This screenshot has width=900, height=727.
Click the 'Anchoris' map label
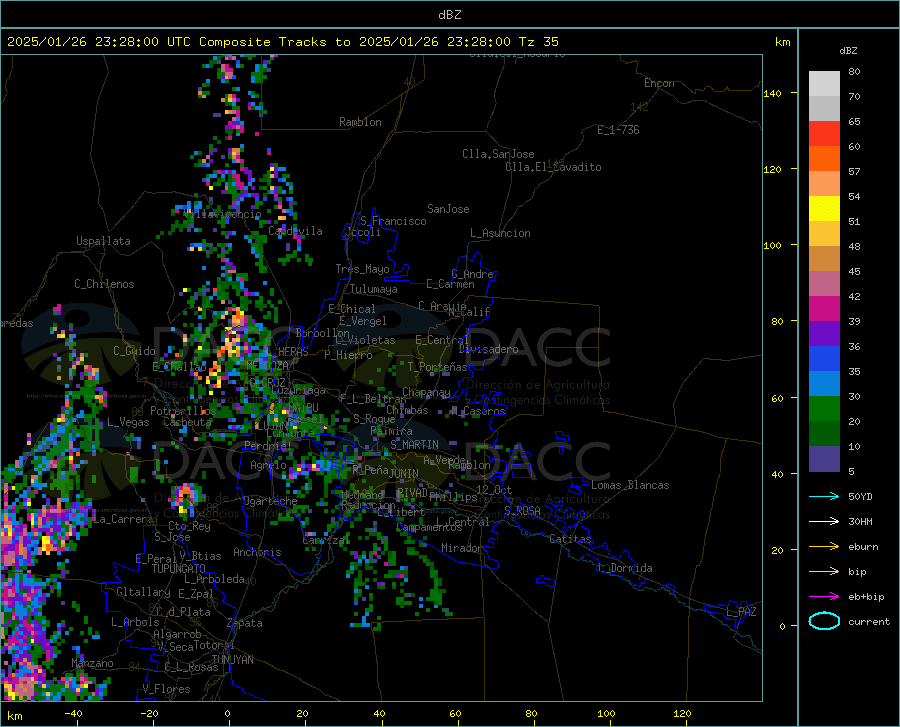click(257, 552)
